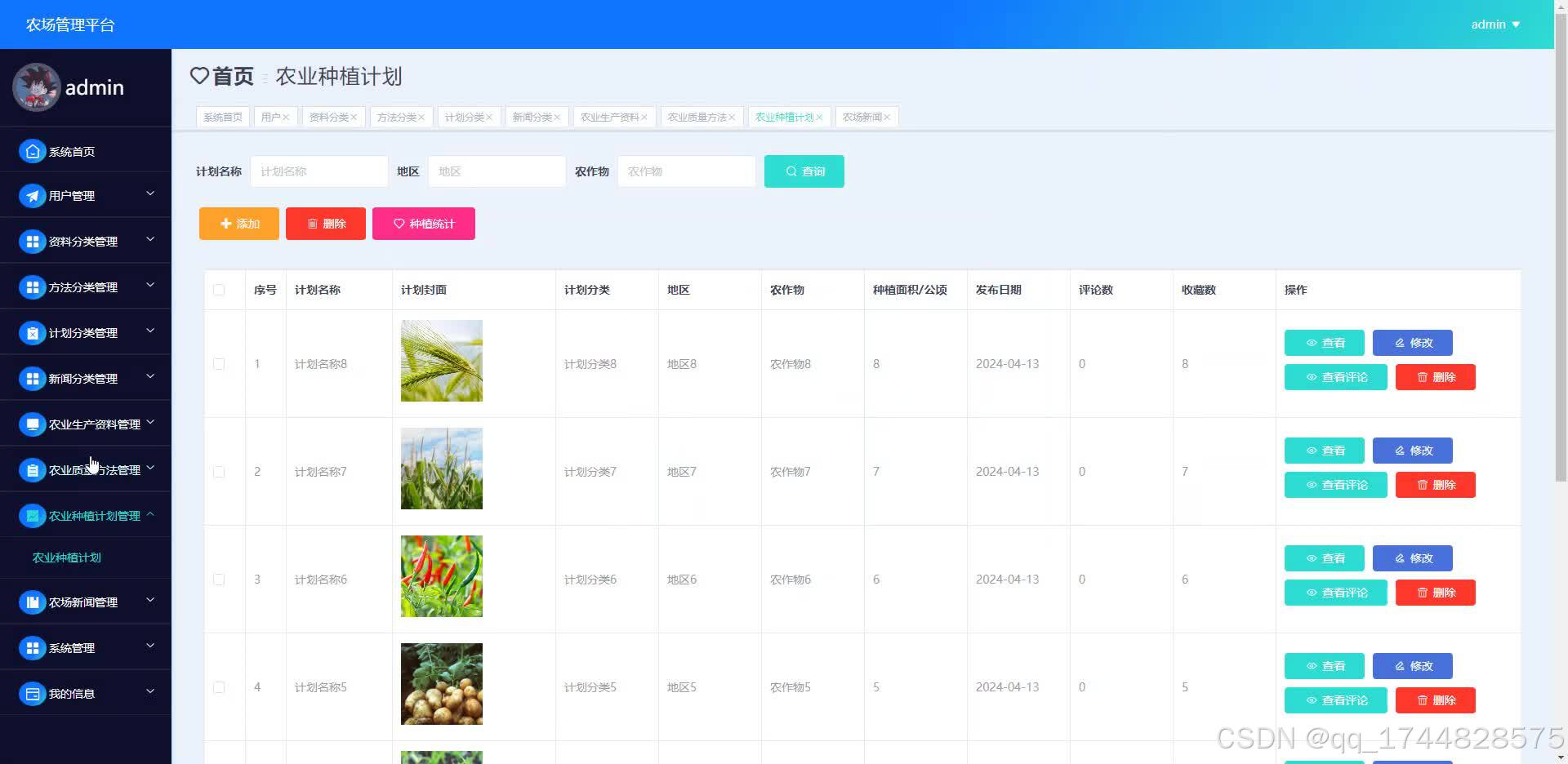Screen dimensions: 1568x764
Task: Click the 计划名称 search input field
Action: 319,171
